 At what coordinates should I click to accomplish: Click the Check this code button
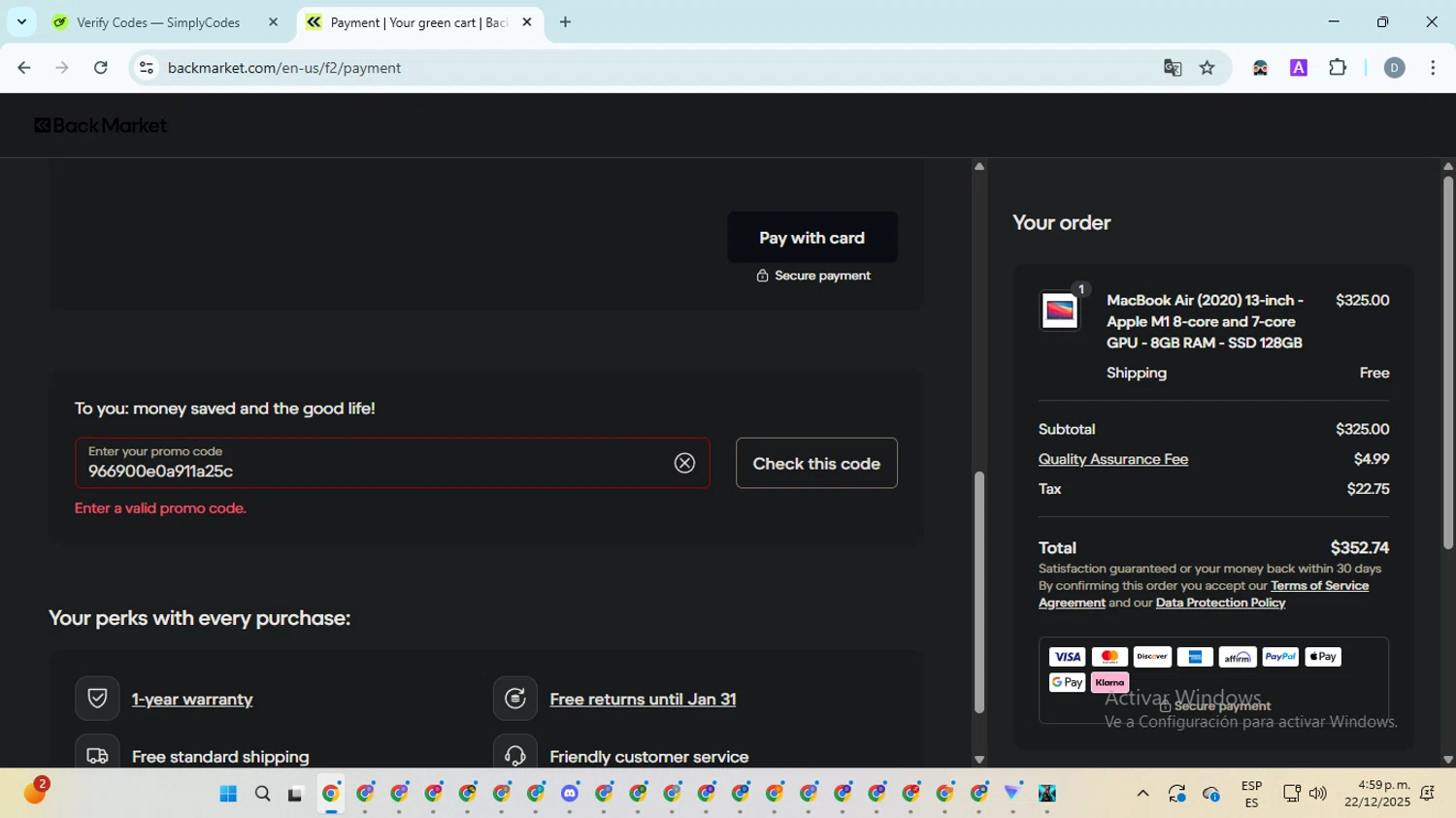tap(816, 463)
